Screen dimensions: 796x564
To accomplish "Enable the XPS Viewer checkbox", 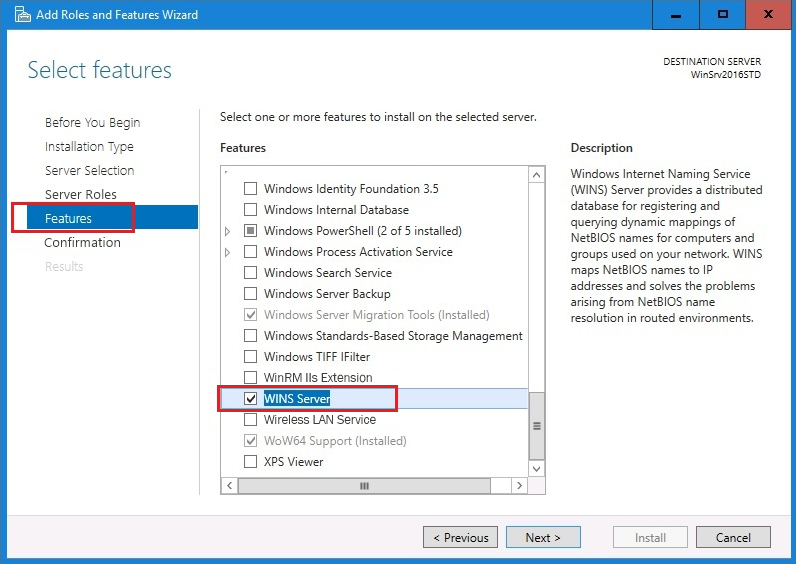I will point(251,462).
